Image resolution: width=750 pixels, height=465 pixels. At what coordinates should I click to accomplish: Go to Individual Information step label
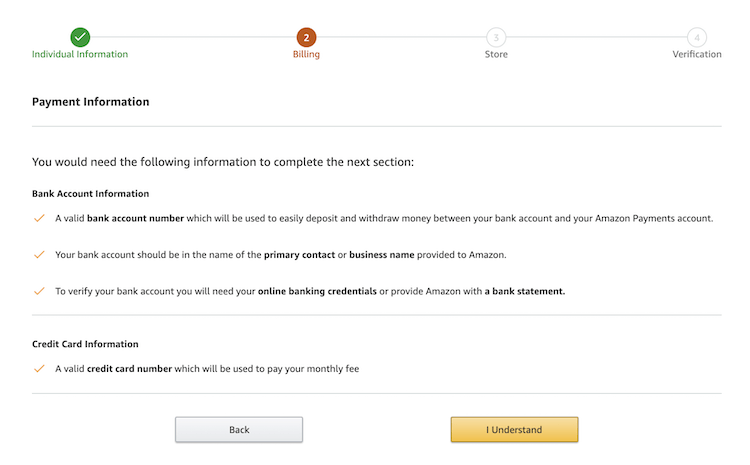tap(80, 54)
